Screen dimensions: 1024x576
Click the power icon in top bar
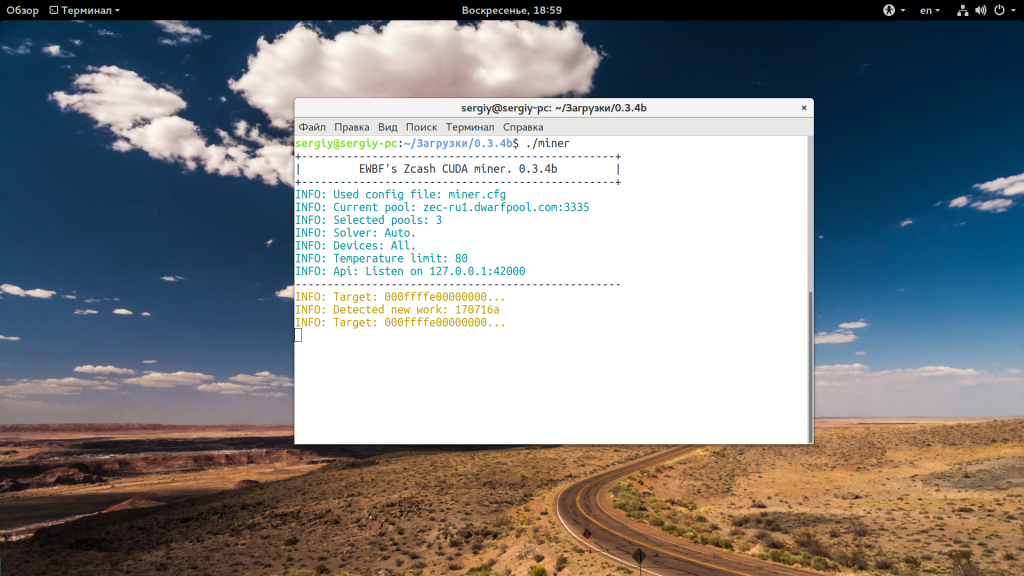click(x=999, y=10)
